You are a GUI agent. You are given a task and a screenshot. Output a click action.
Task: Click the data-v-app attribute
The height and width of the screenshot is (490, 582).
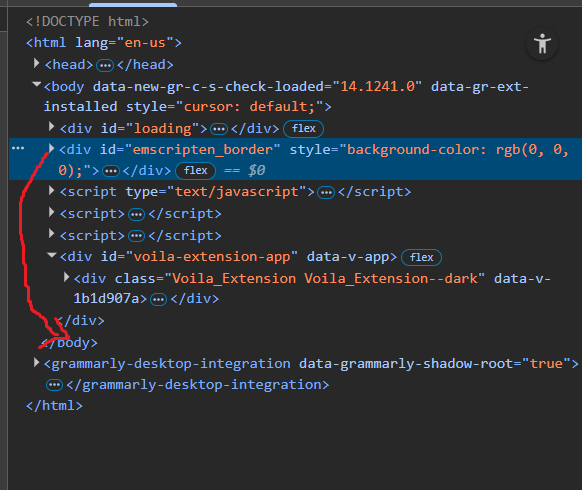tap(347, 257)
